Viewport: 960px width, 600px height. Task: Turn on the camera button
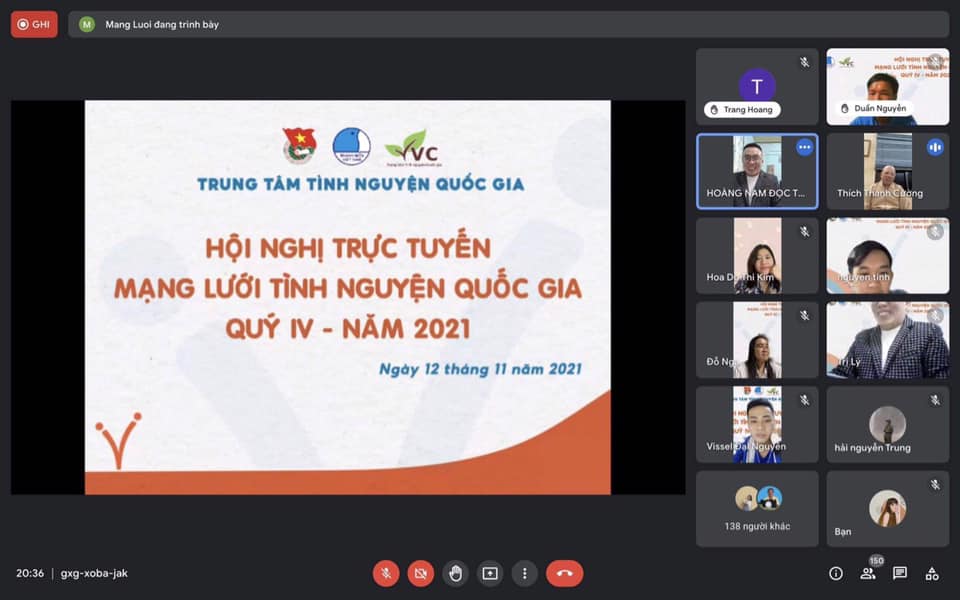421,573
